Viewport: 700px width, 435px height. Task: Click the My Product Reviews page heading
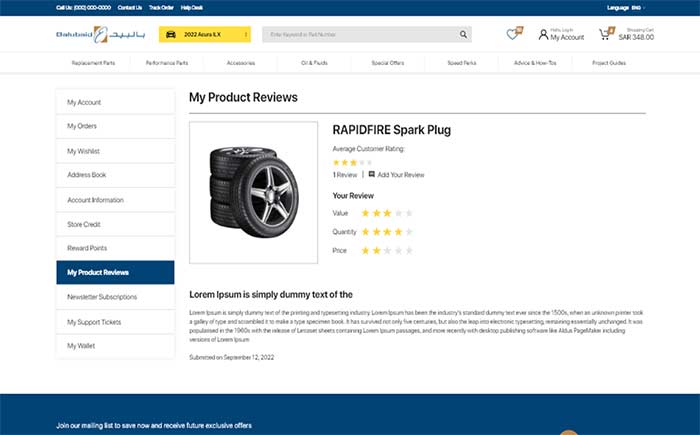243,97
